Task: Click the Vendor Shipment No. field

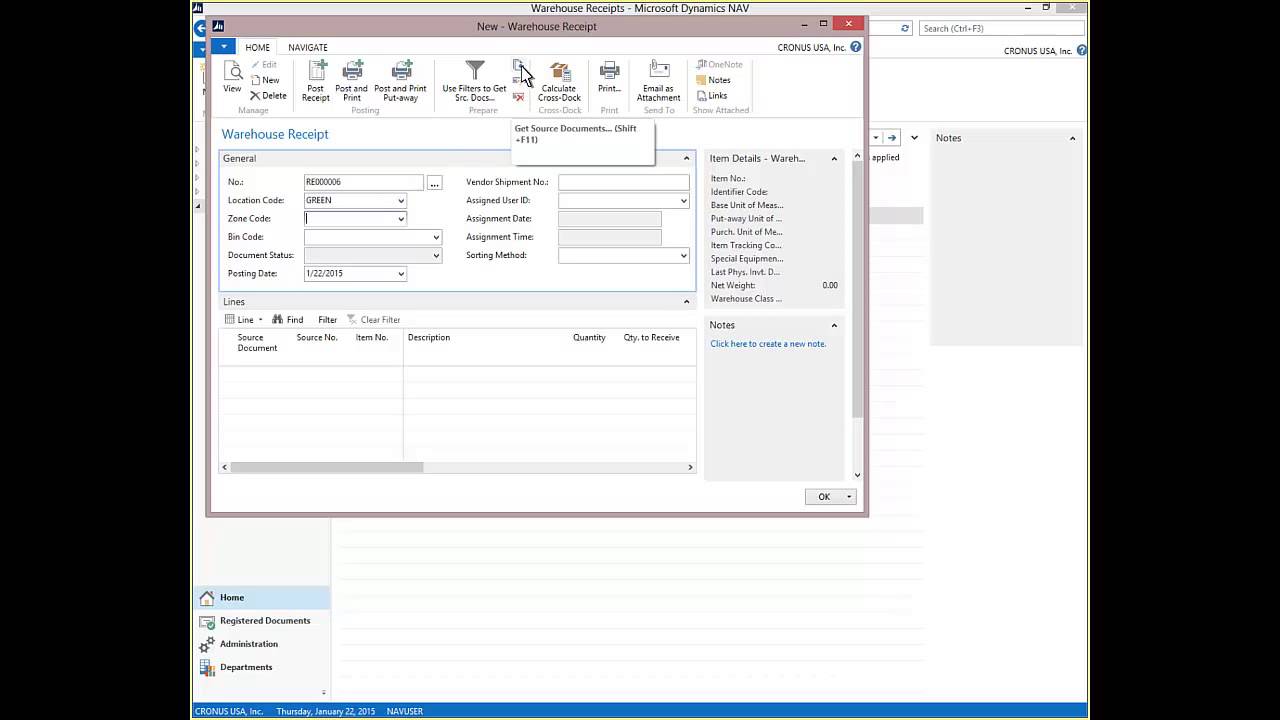Action: coord(624,183)
